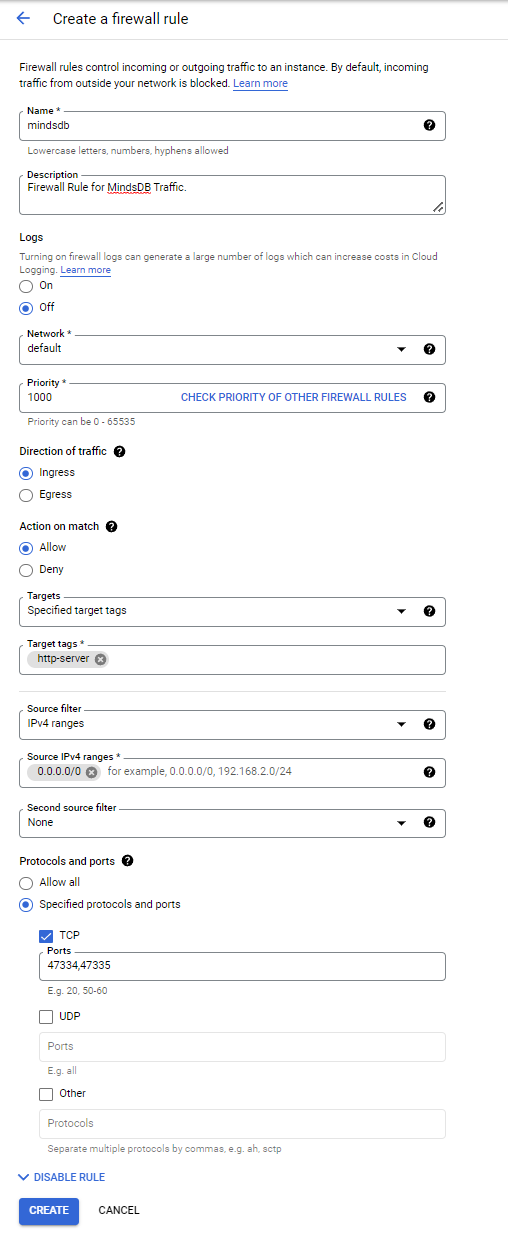Remove the http-server target tag
This screenshot has width=508, height=1240.
101,659
